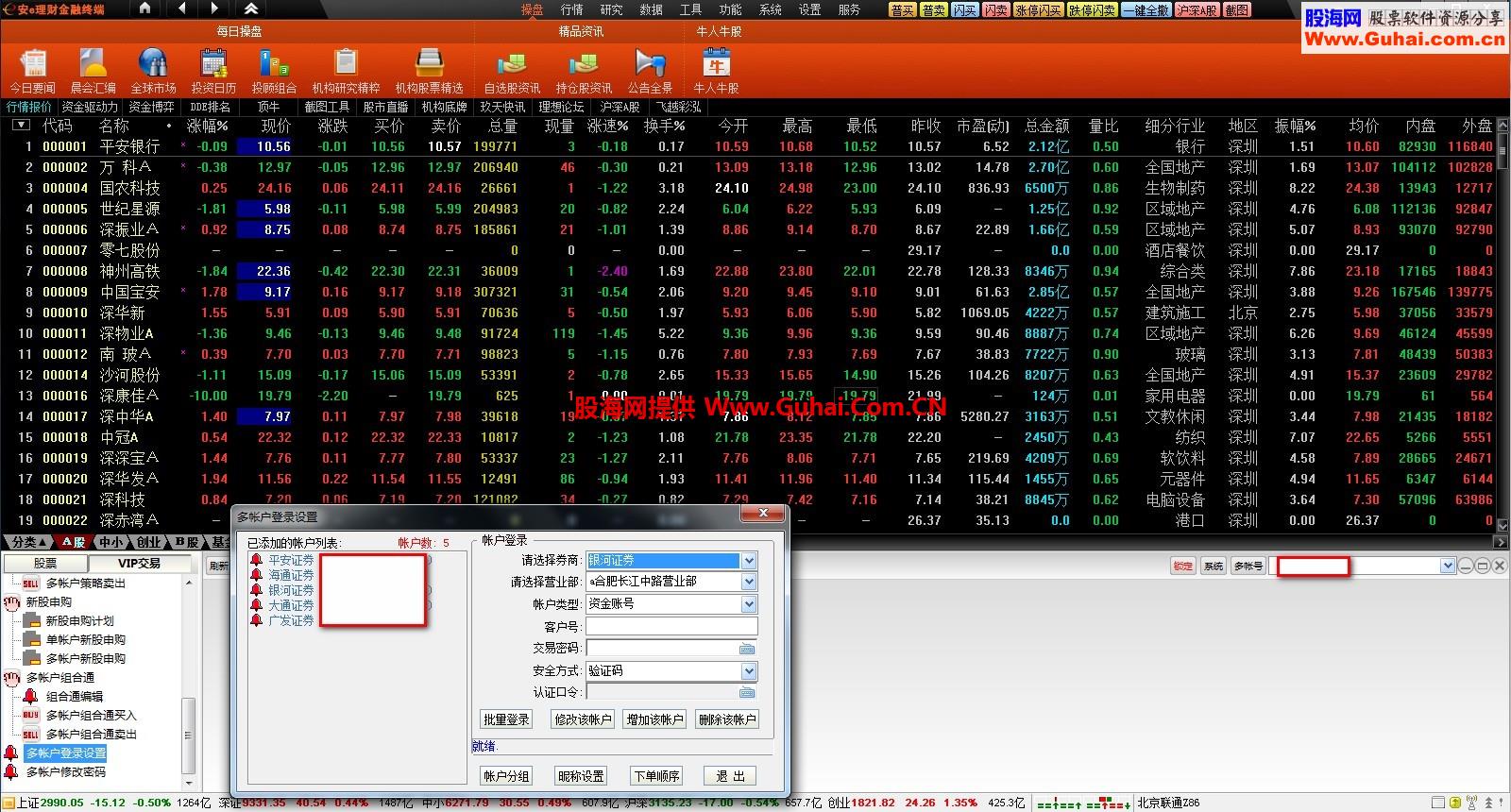Click the 下单顺序 button

656,776
